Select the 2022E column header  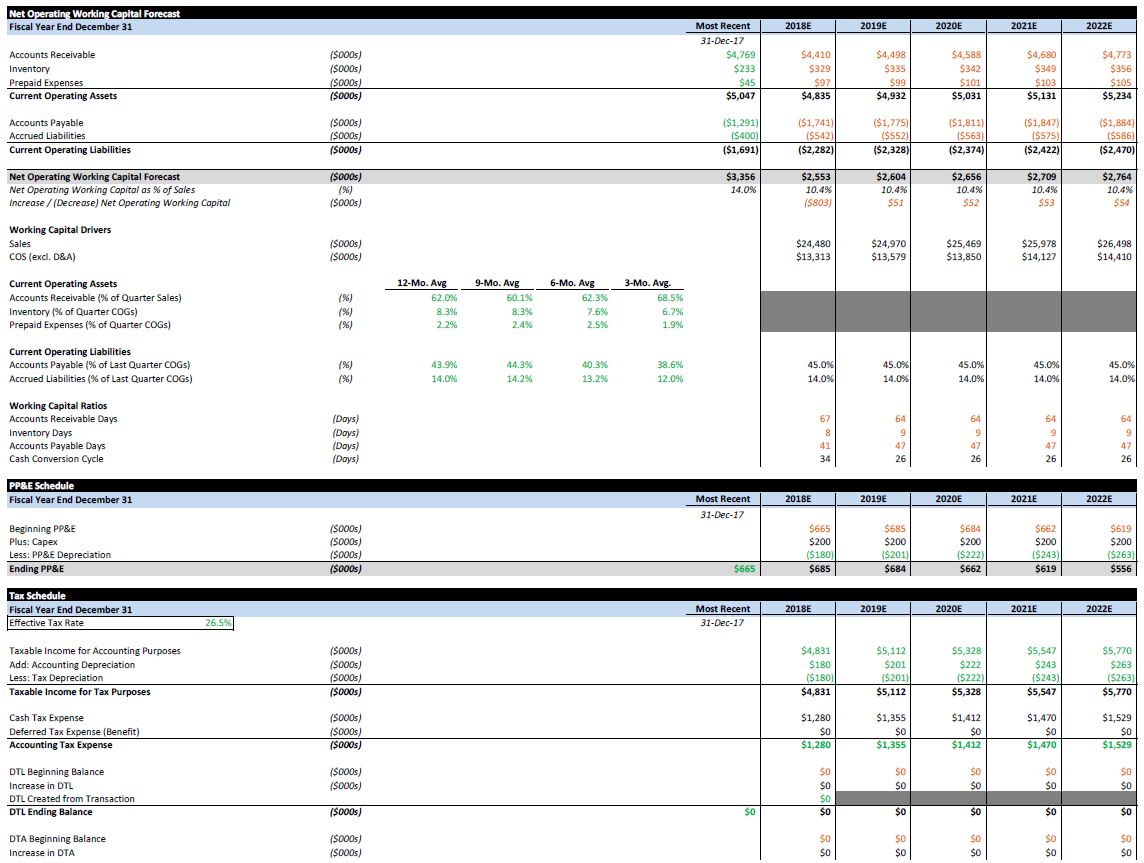pyautogui.click(x=1099, y=25)
